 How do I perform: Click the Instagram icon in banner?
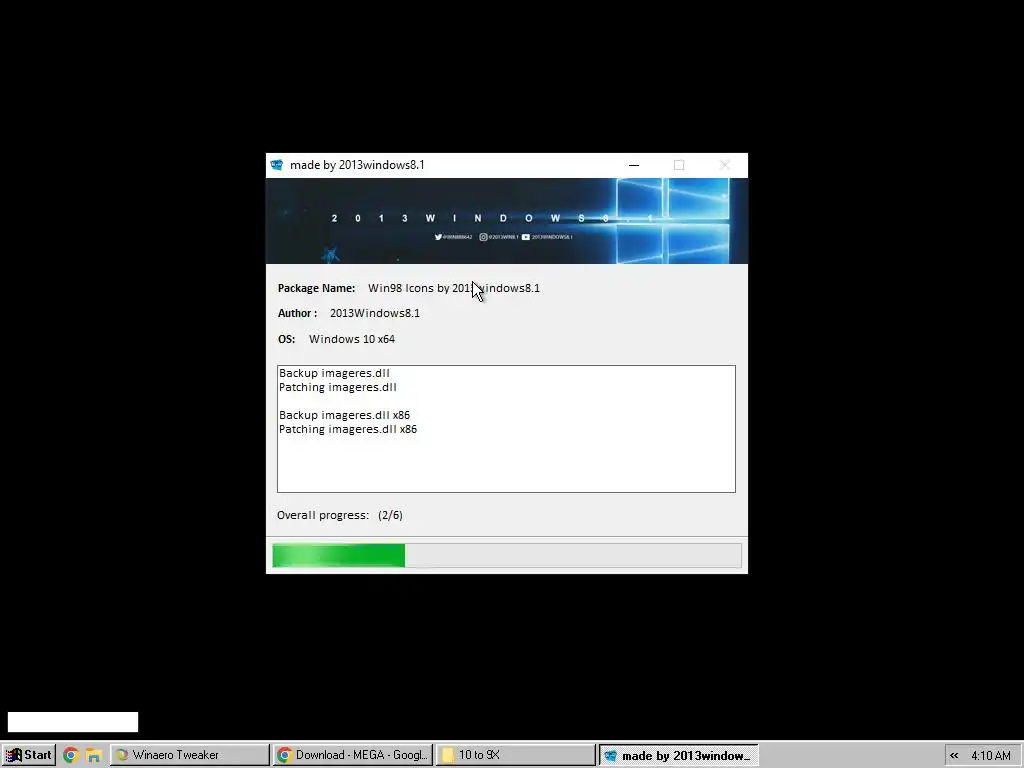[x=483, y=237]
